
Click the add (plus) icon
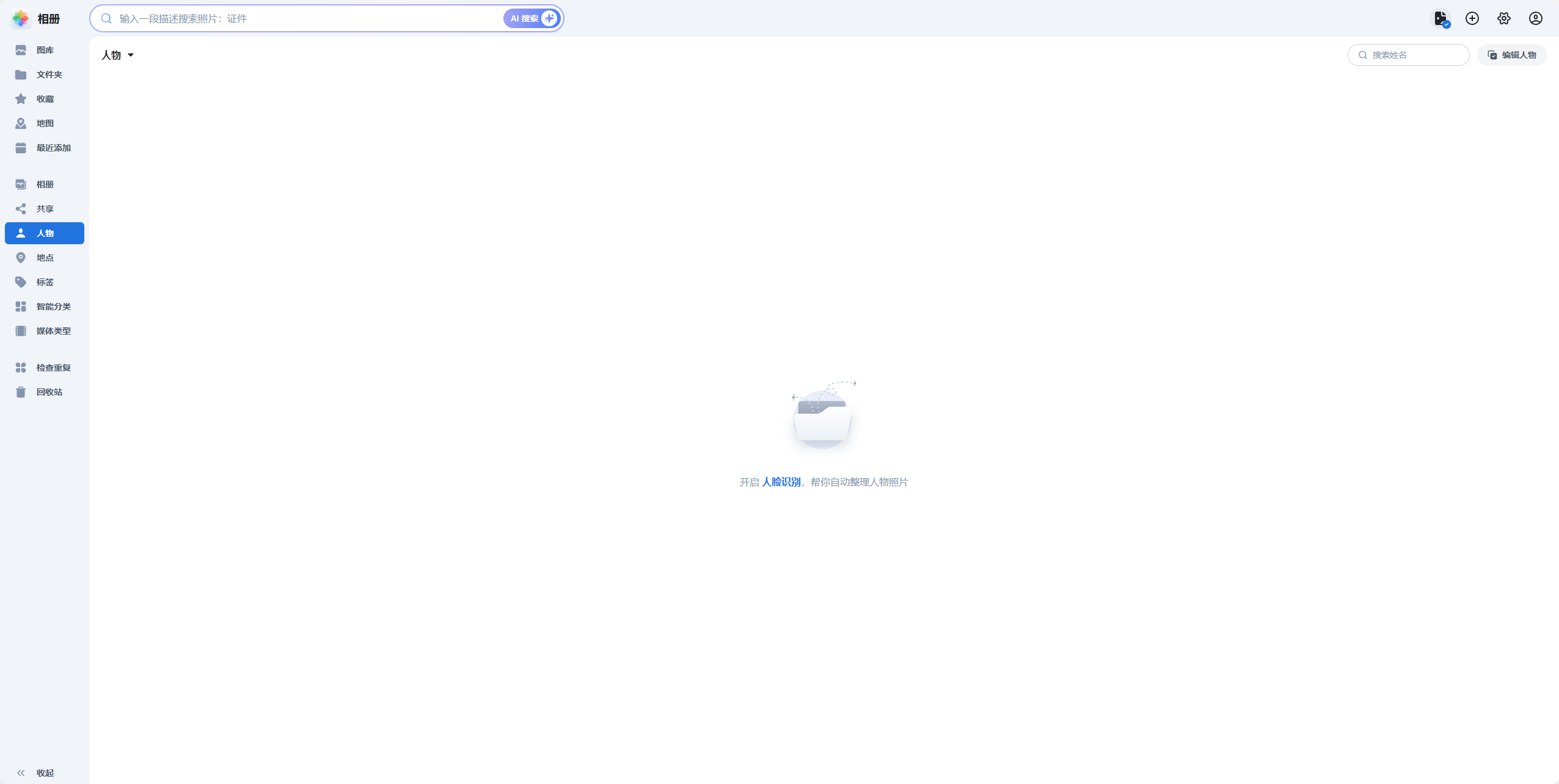[1472, 18]
